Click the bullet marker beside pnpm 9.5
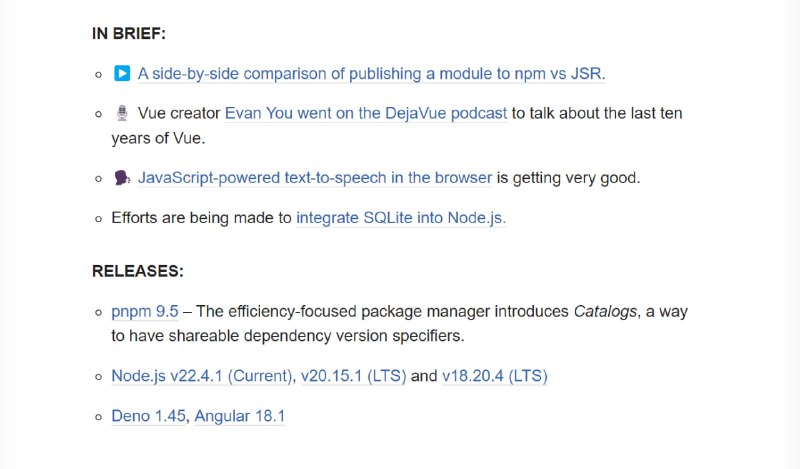The image size is (800, 469). point(98,312)
